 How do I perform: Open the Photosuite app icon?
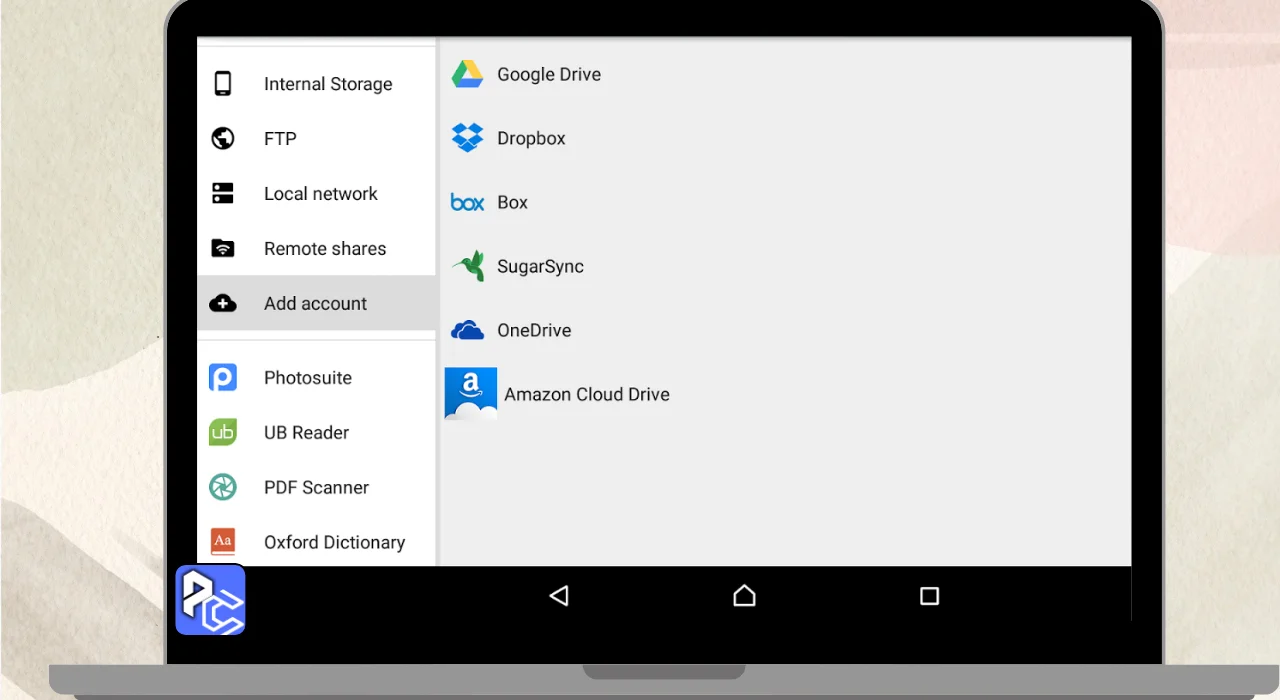tap(223, 378)
